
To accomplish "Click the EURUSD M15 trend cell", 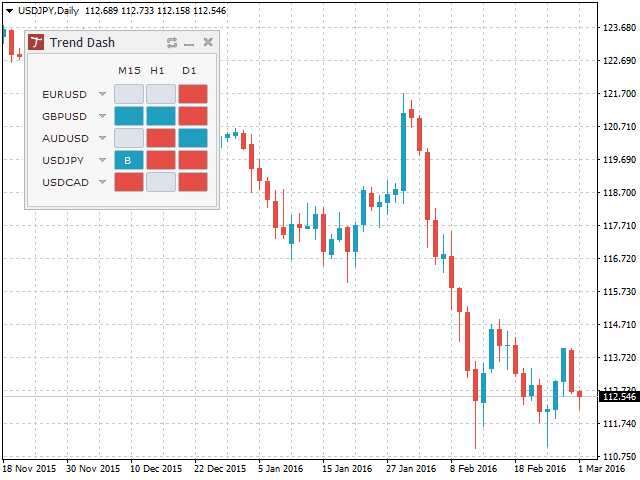I will point(129,94).
